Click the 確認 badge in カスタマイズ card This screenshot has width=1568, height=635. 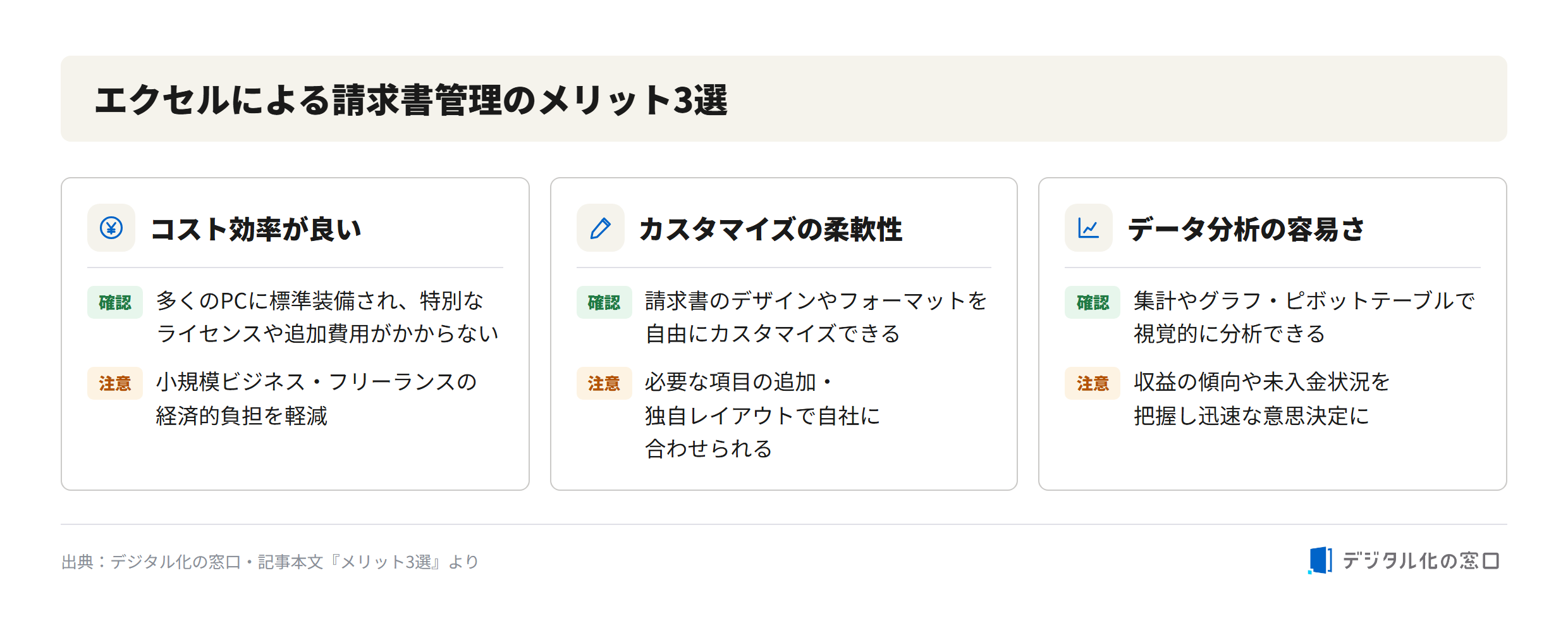(604, 302)
